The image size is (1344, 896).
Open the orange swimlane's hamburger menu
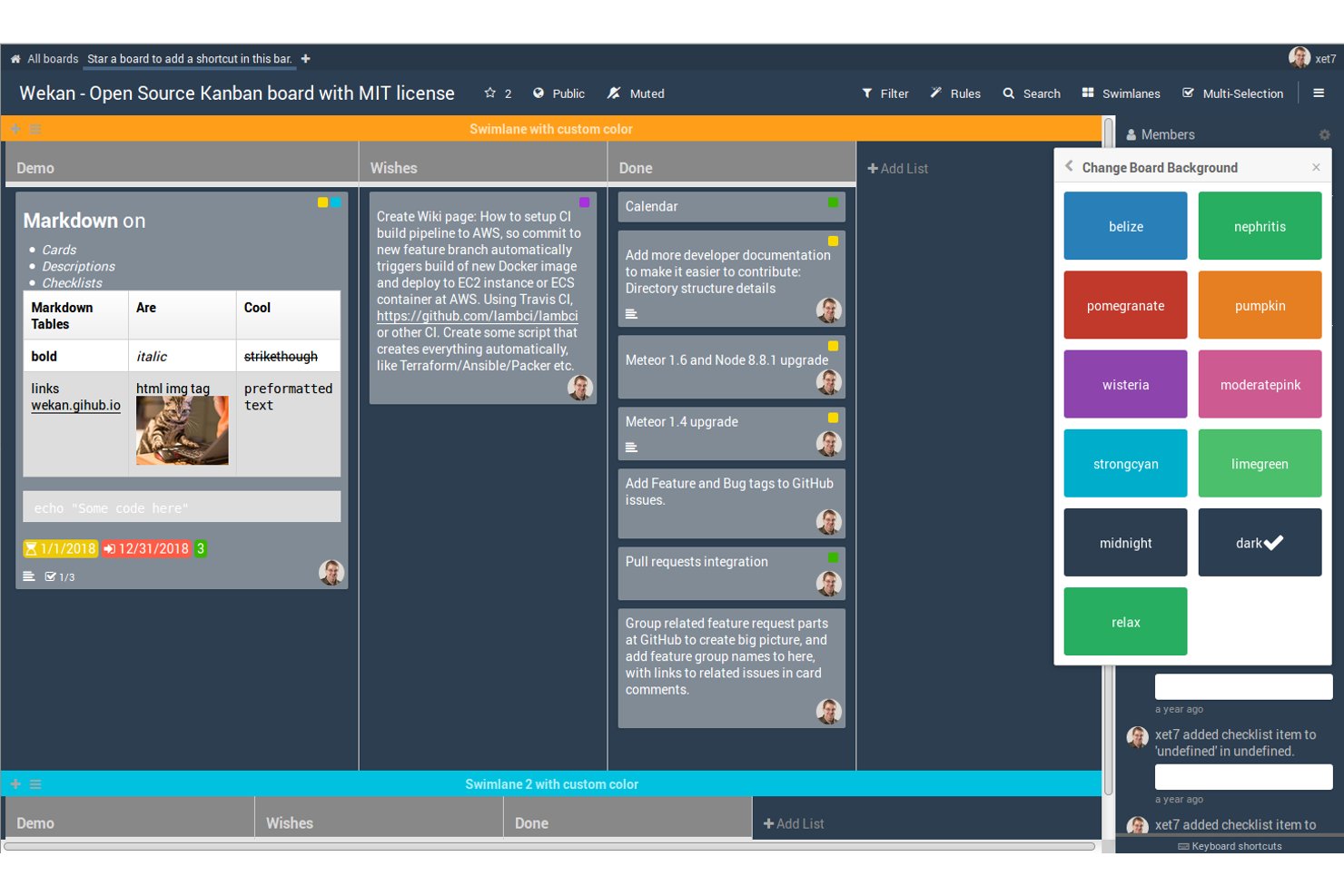tap(35, 129)
